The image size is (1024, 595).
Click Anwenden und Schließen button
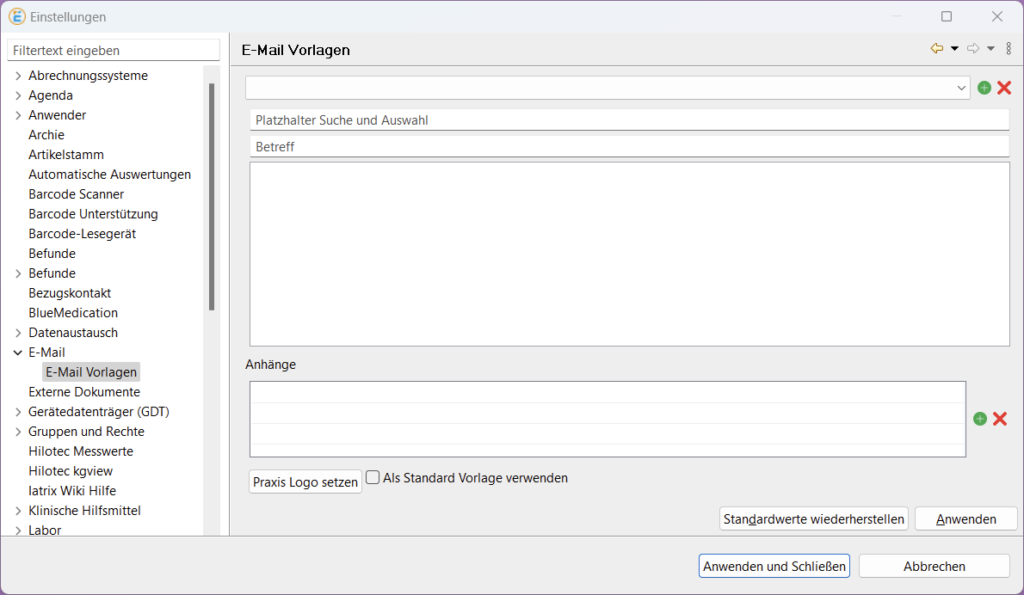774,566
